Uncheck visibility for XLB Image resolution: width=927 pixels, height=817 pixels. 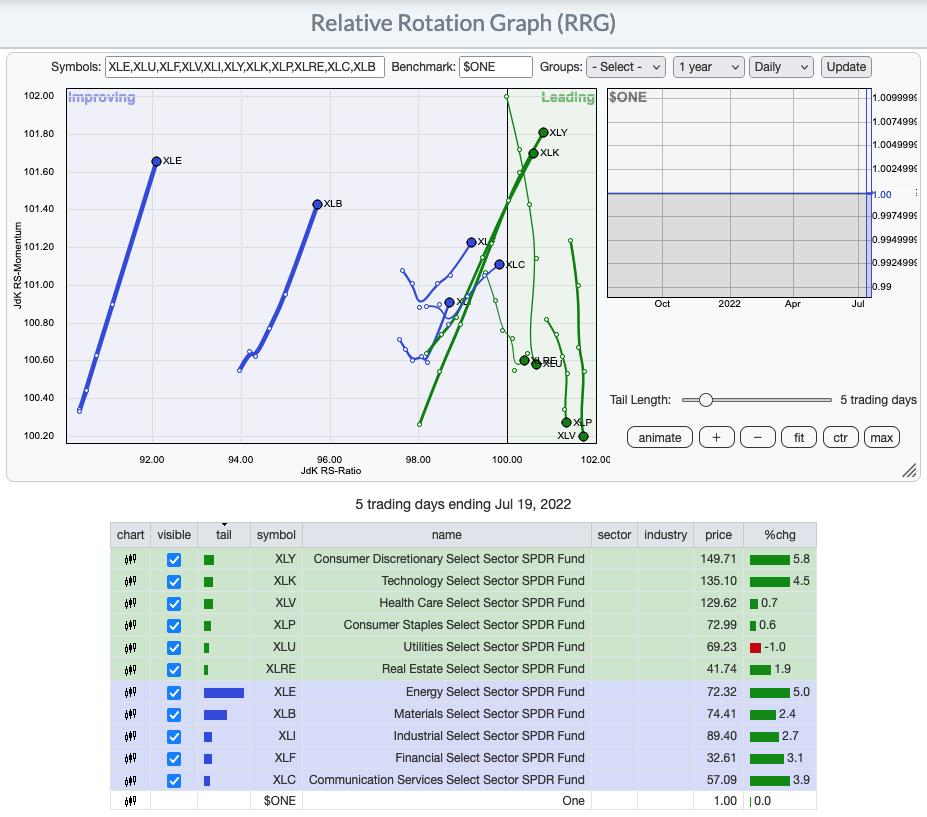click(174, 714)
